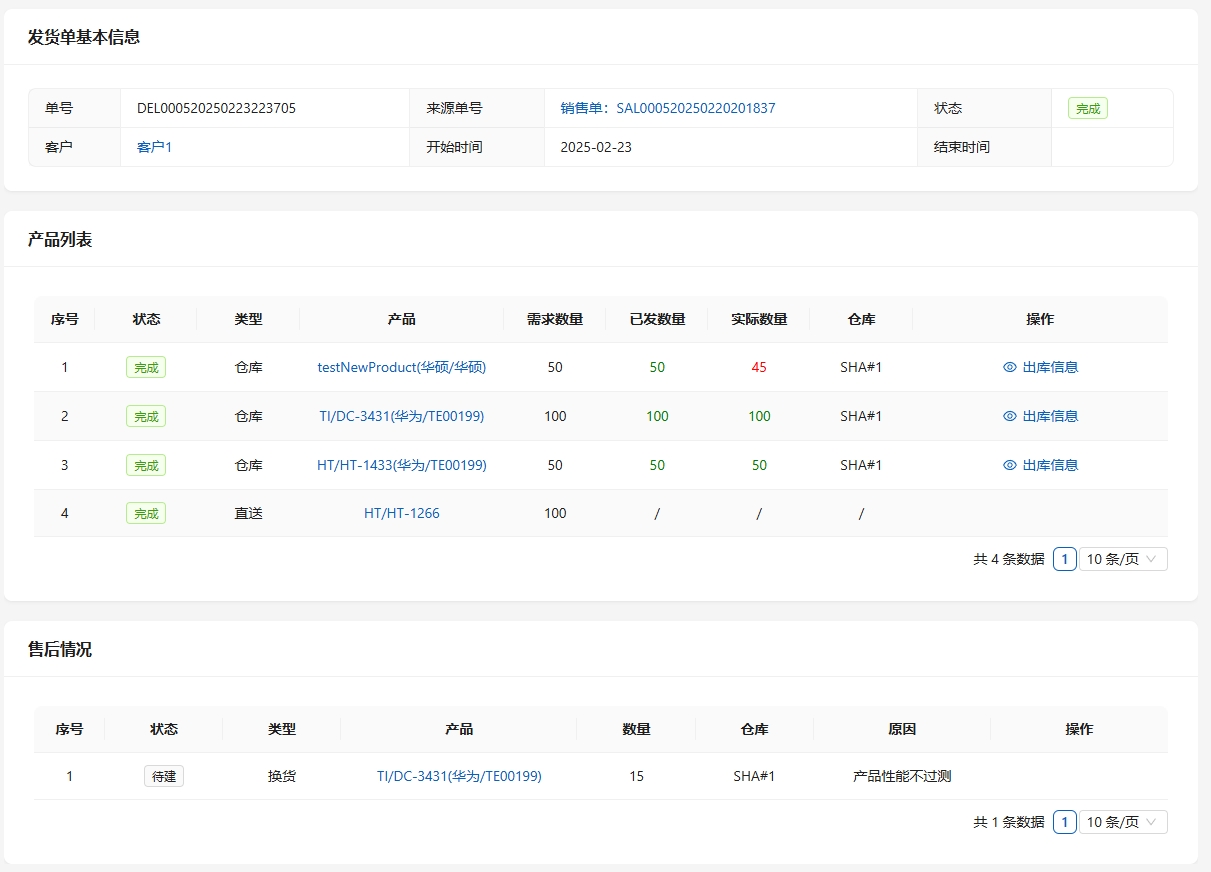
Task: Click the 待建 status tag in after-sales row
Action: [x=164, y=776]
